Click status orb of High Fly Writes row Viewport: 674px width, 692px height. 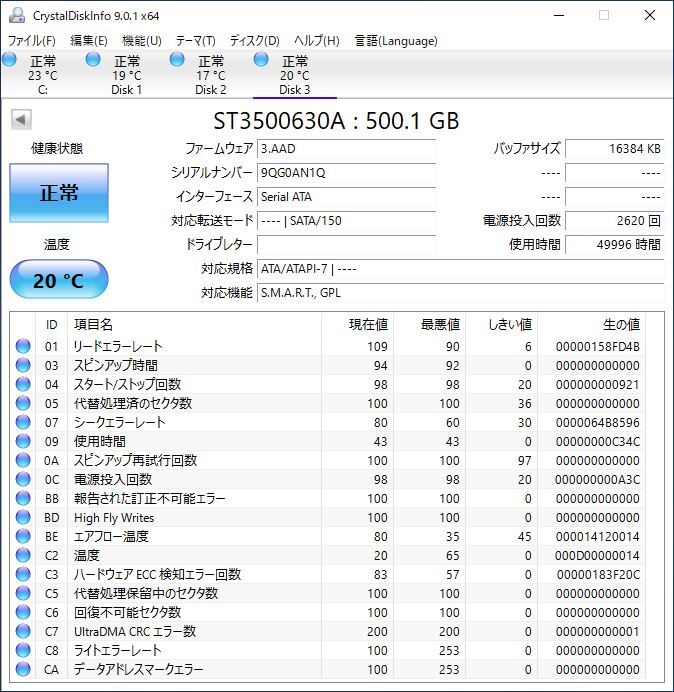coord(23,517)
